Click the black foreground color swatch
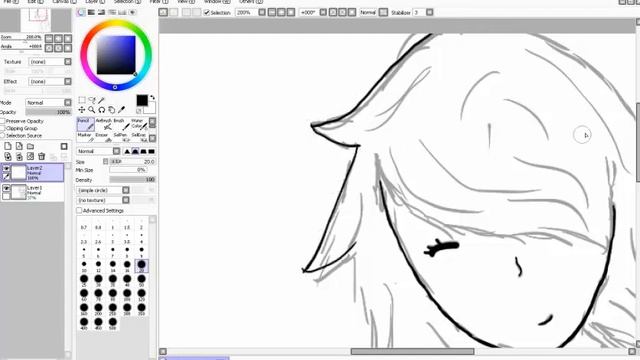640x360 pixels. tap(142, 100)
